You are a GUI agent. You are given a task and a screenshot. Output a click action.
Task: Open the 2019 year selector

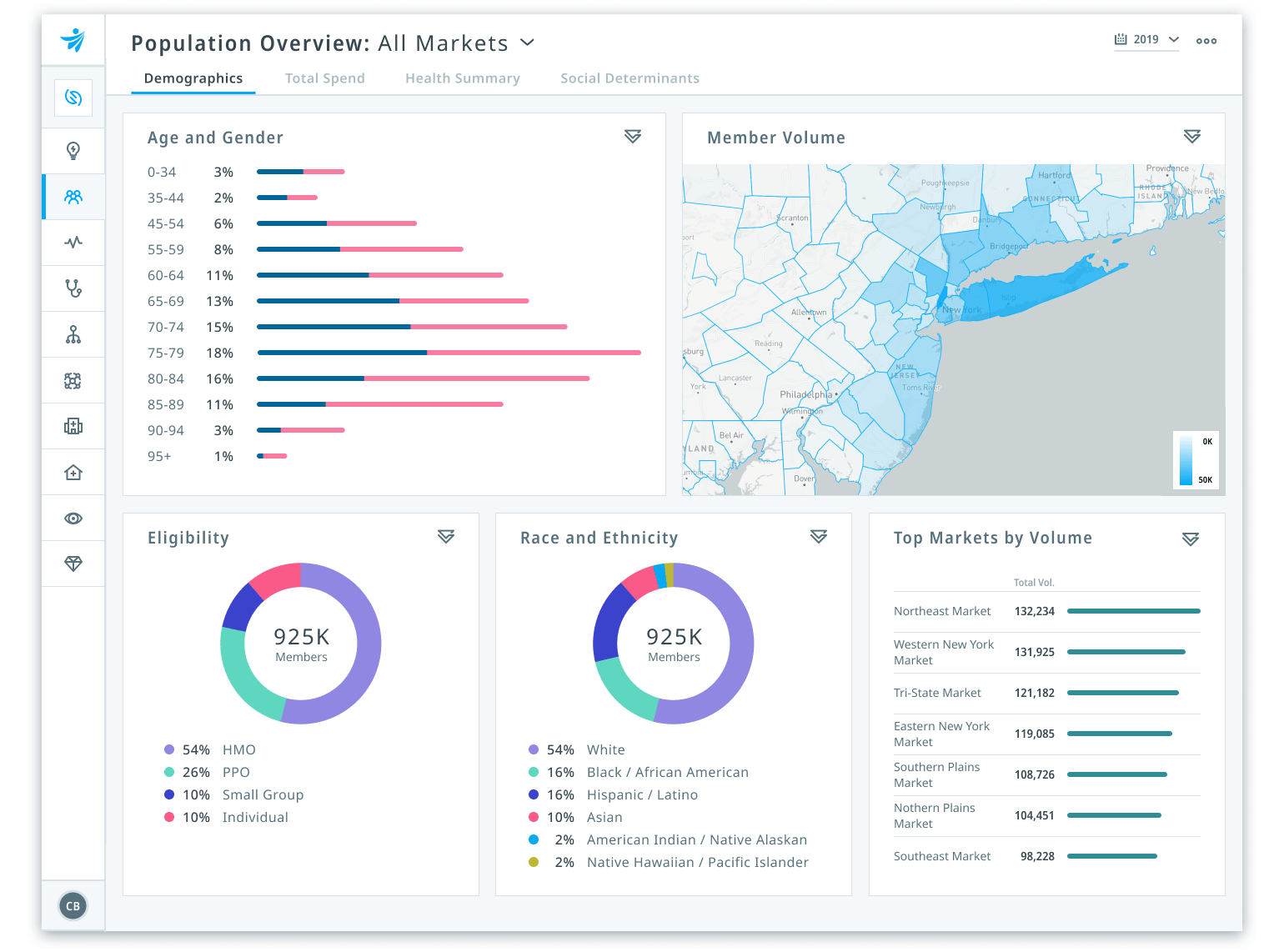[x=1147, y=39]
